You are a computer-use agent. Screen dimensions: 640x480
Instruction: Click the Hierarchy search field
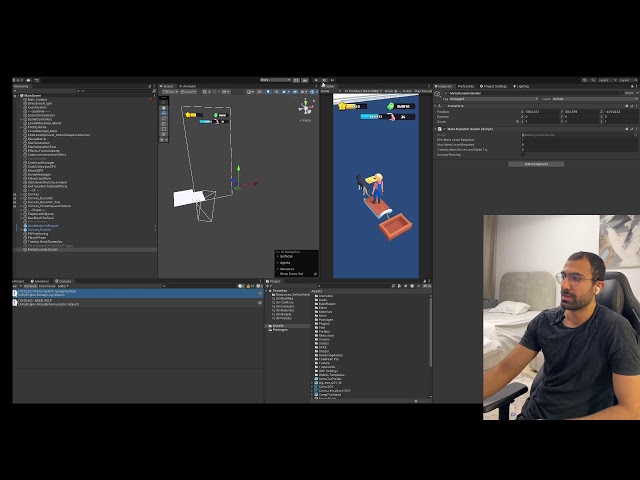[x=112, y=91]
